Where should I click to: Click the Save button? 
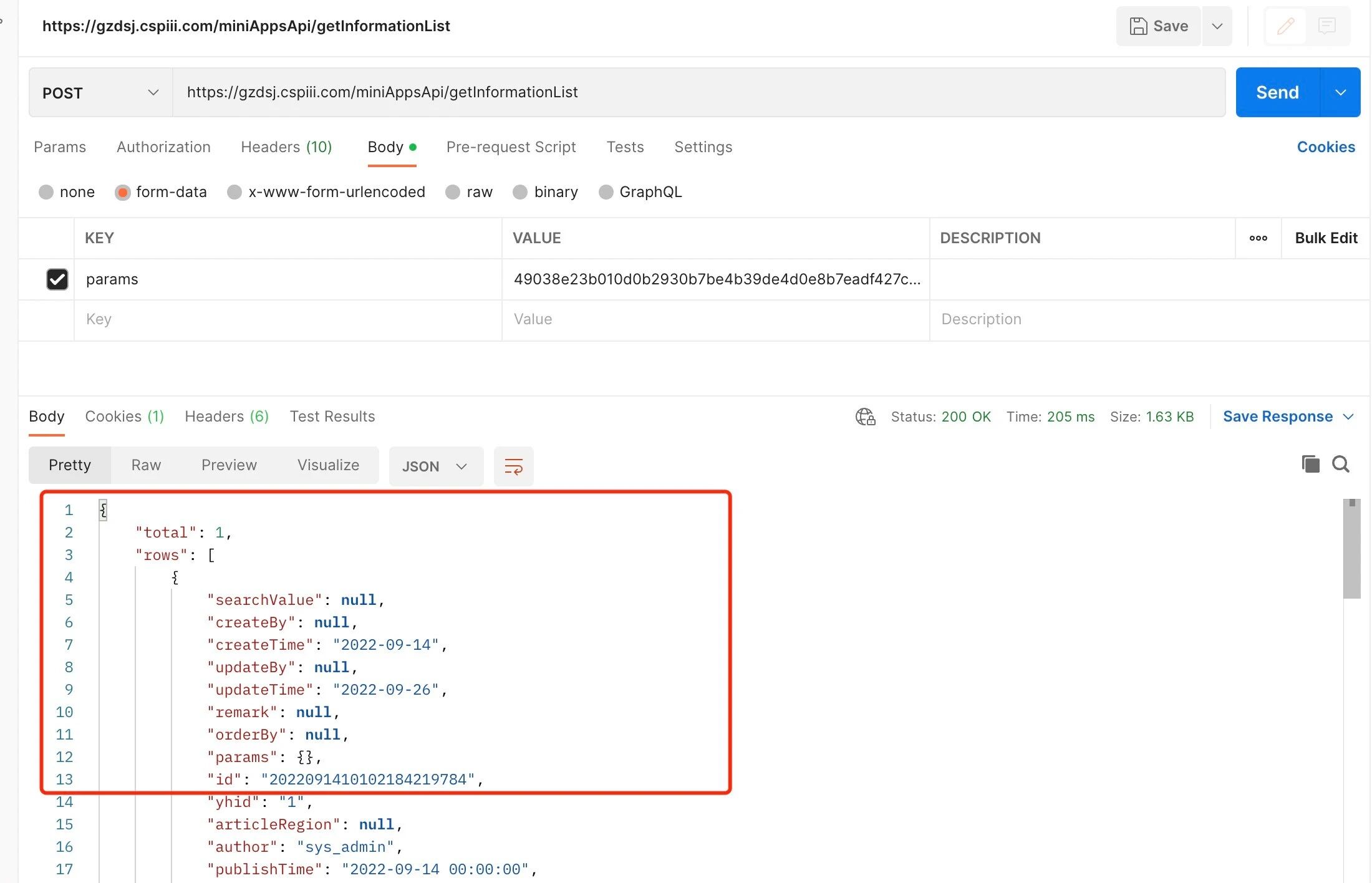[1159, 26]
